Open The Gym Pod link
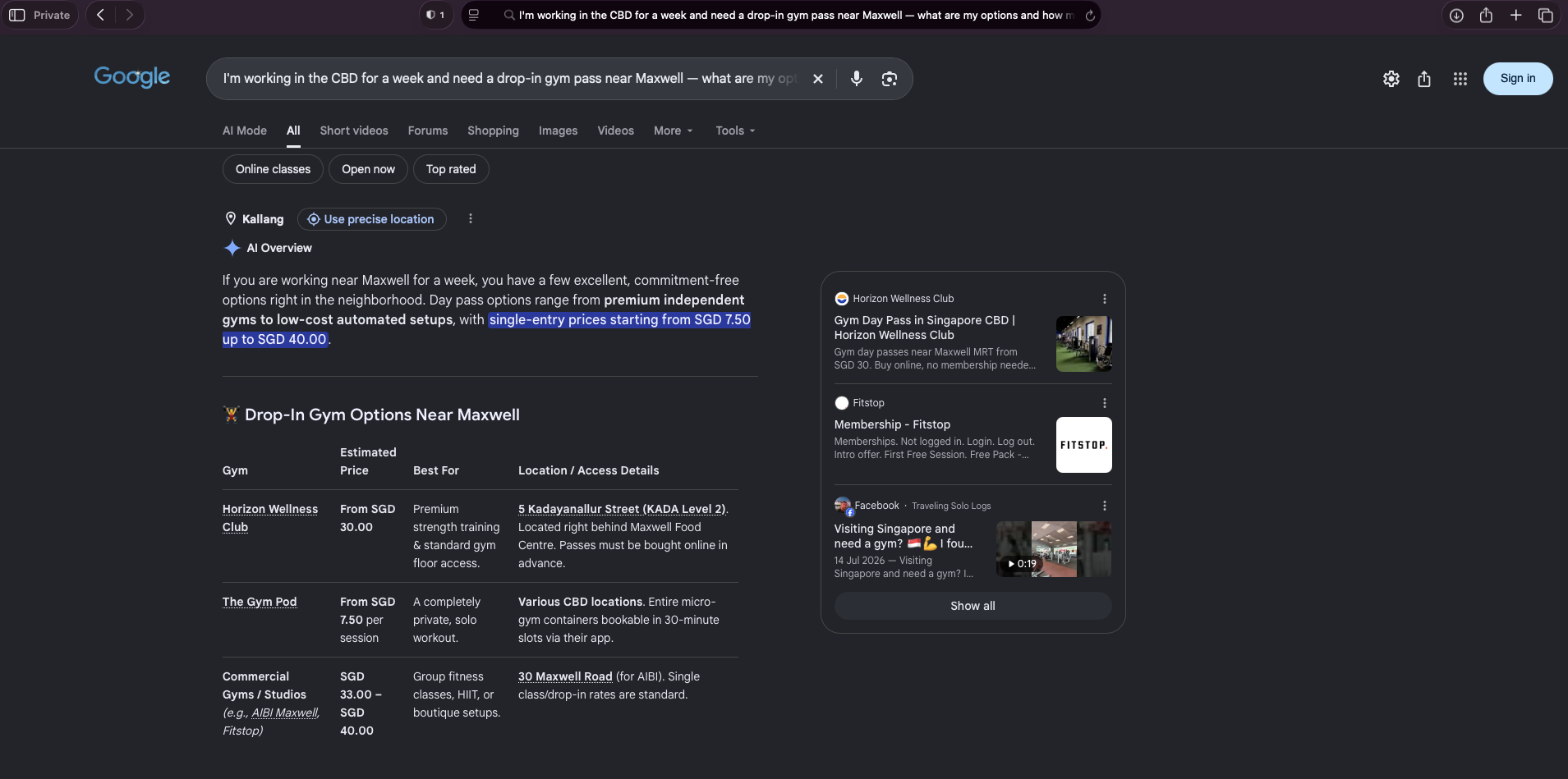1568x779 pixels. [260, 602]
